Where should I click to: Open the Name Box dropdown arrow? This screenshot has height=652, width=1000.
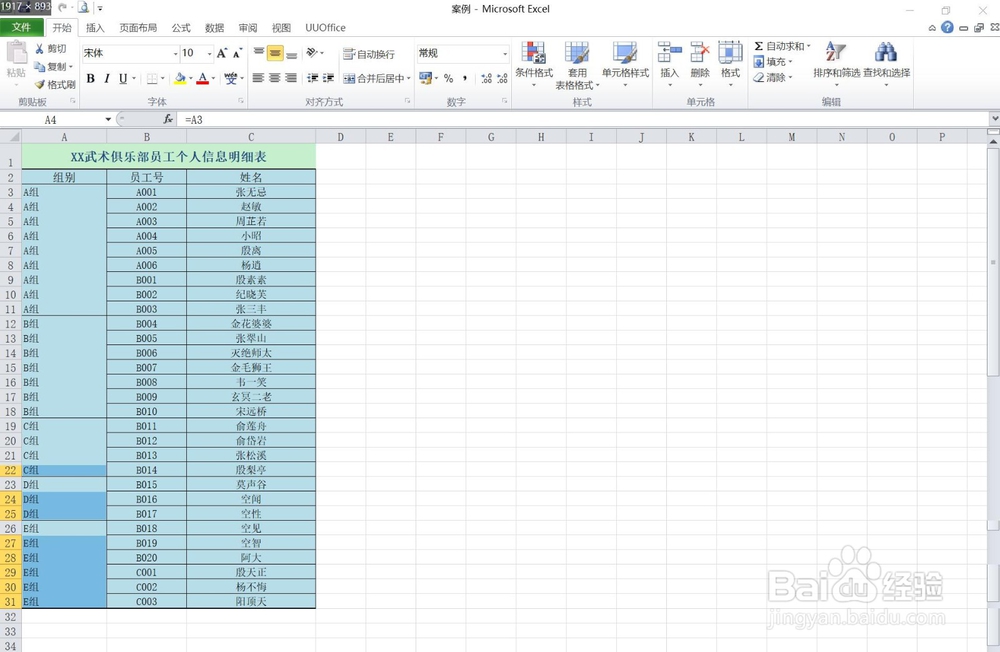pos(108,119)
